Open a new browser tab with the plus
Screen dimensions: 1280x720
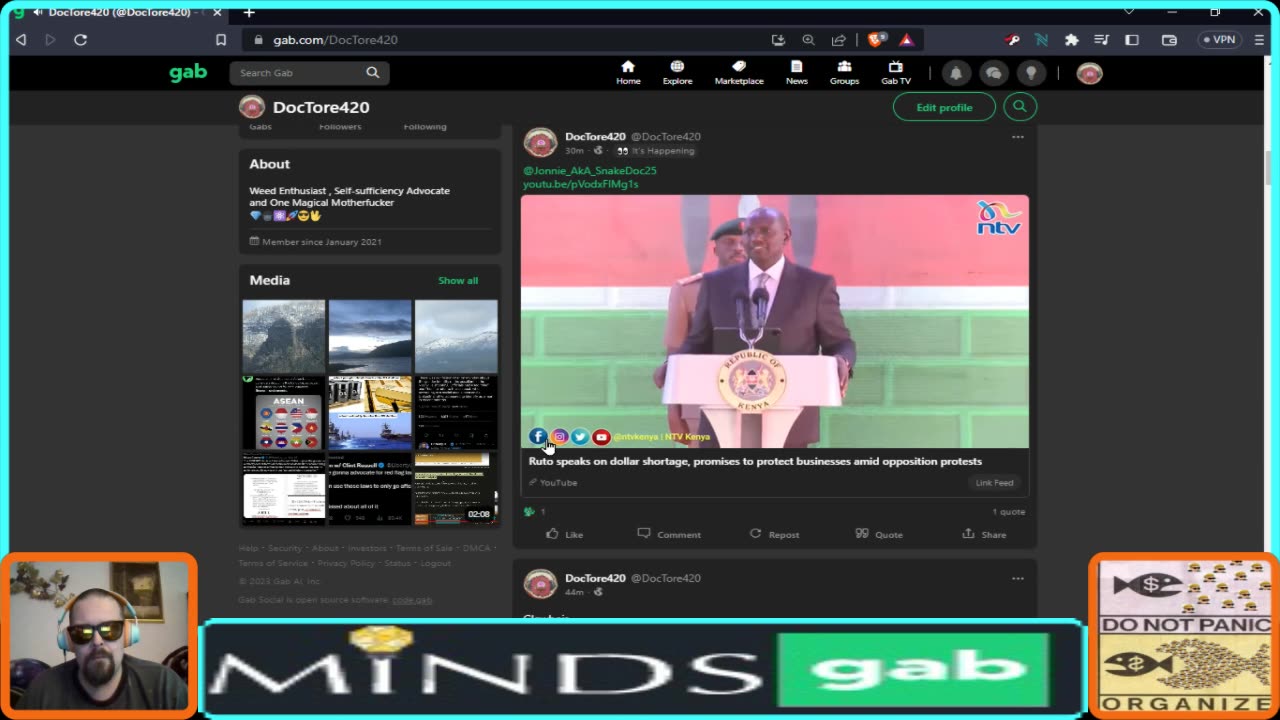click(x=249, y=12)
